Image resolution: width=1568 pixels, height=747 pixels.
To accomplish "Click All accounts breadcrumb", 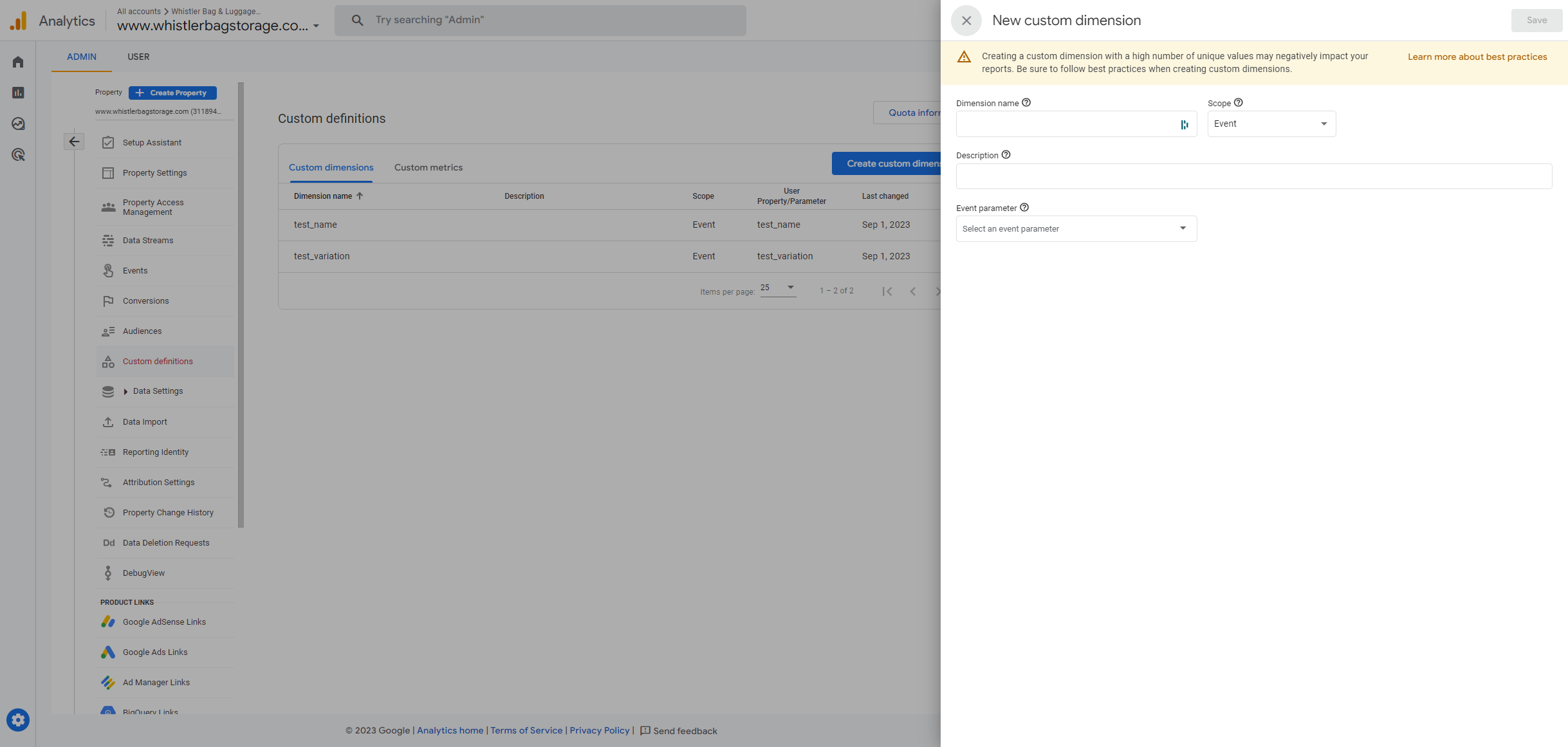I will tap(139, 12).
